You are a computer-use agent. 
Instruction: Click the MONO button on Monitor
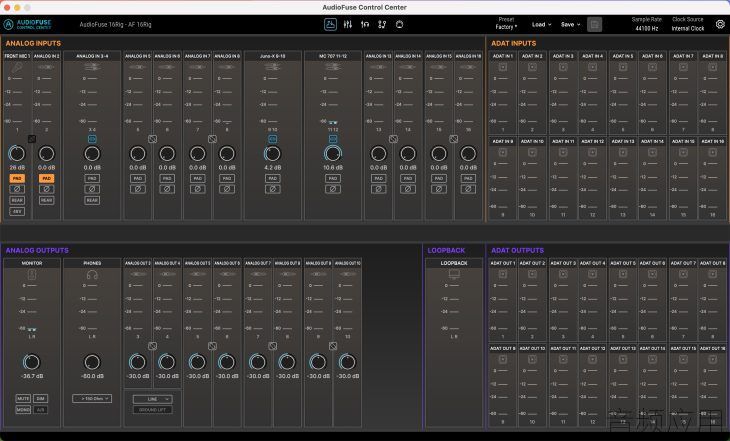tap(23, 410)
